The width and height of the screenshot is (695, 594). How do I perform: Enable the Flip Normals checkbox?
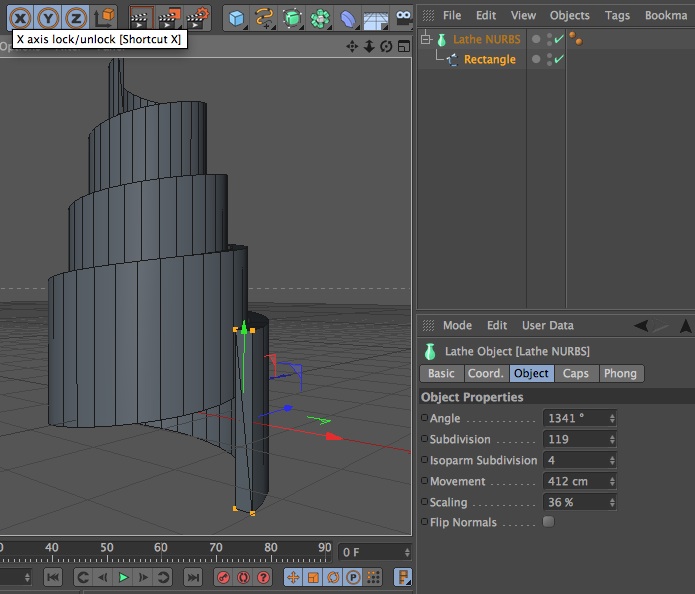point(549,522)
